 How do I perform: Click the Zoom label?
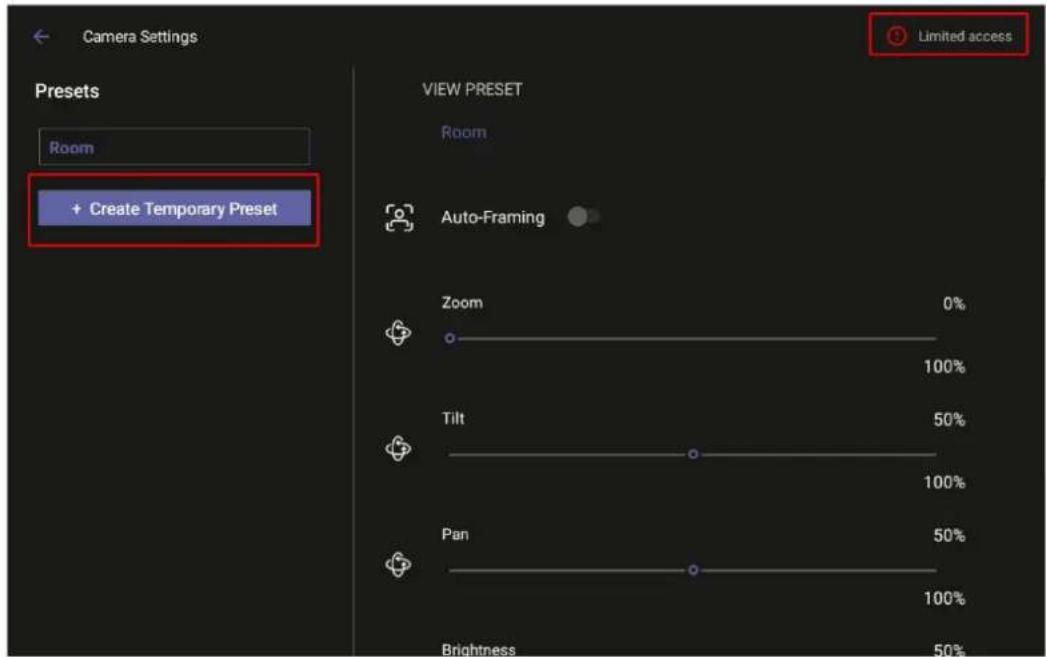tap(462, 303)
